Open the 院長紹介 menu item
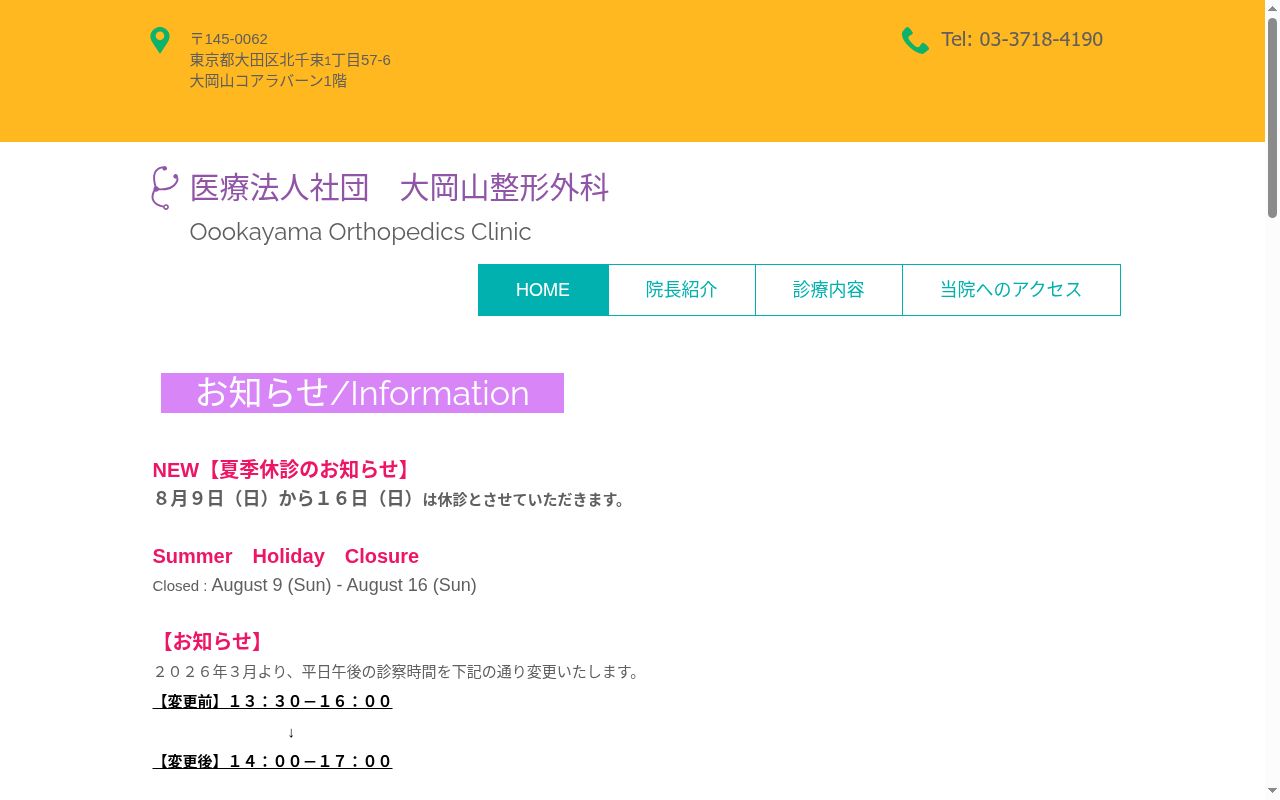This screenshot has height=800, width=1280. (x=682, y=290)
